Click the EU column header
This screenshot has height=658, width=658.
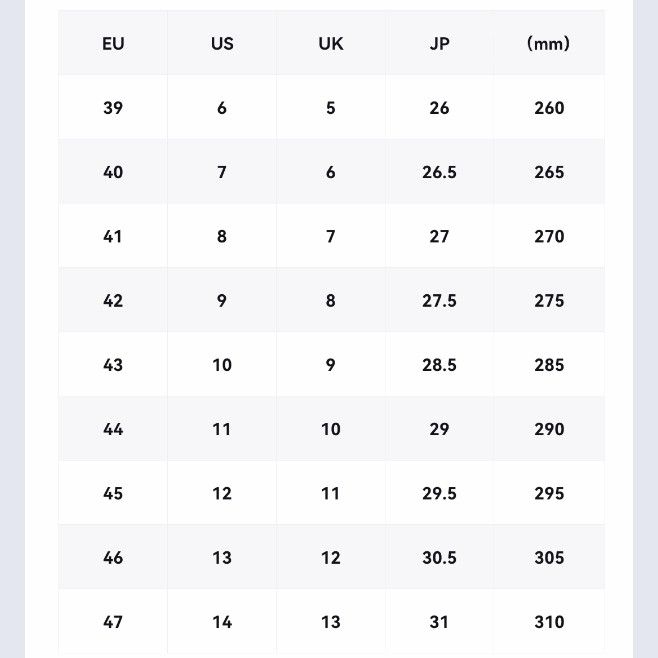113,44
